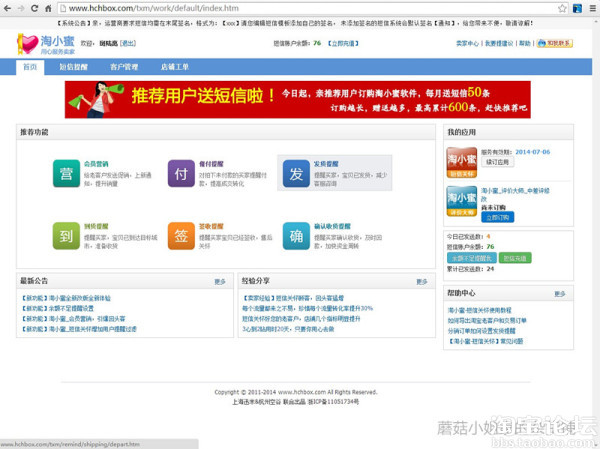Click the orange 签 sign-for reminder icon
Image resolution: width=600 pixels, height=449 pixels.
click(181, 236)
